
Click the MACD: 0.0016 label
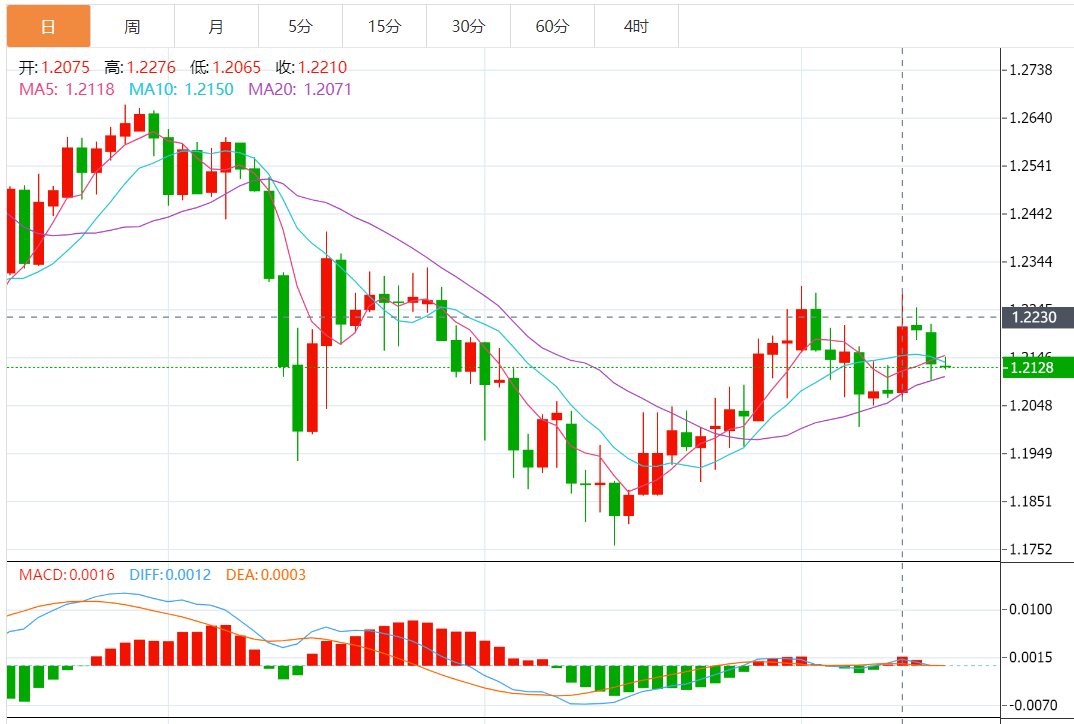66,575
